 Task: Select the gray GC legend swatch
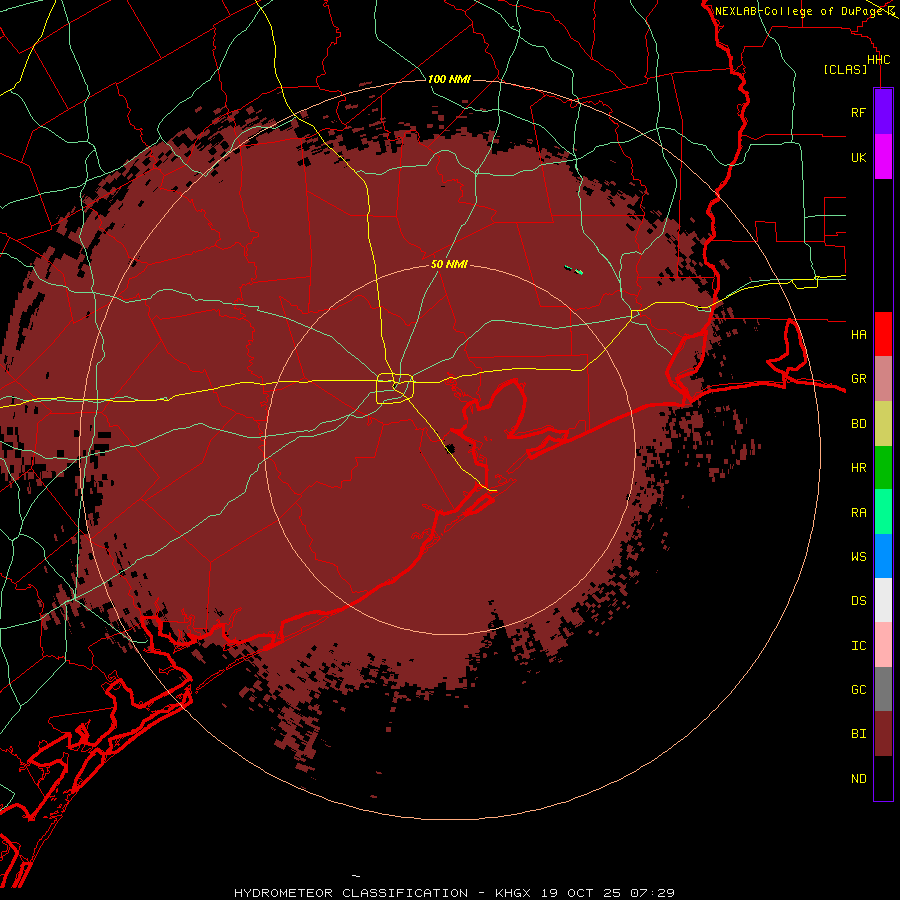(883, 689)
